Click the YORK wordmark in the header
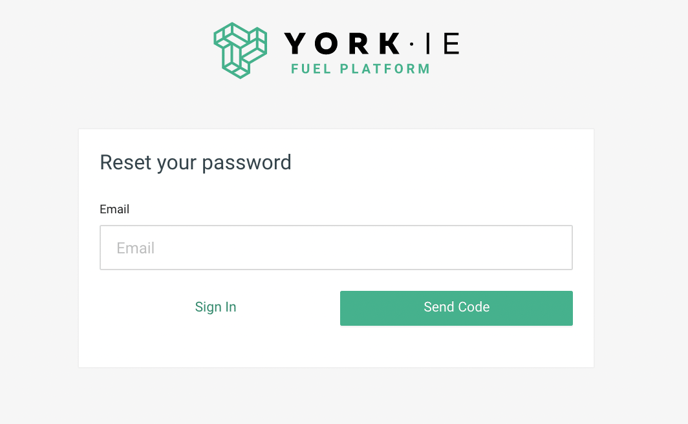 342,43
